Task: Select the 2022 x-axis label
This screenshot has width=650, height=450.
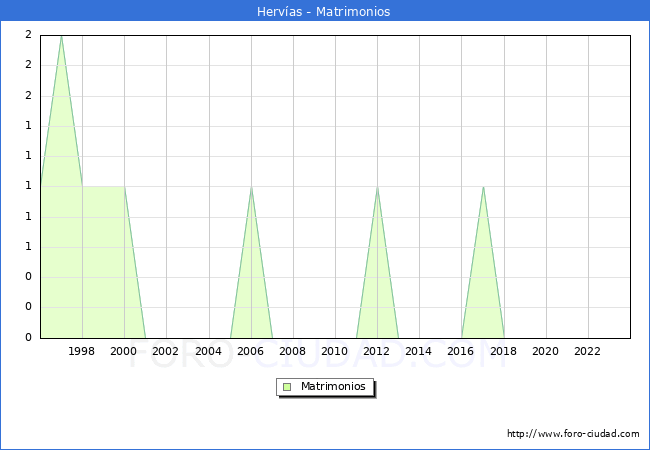Action: [587, 351]
